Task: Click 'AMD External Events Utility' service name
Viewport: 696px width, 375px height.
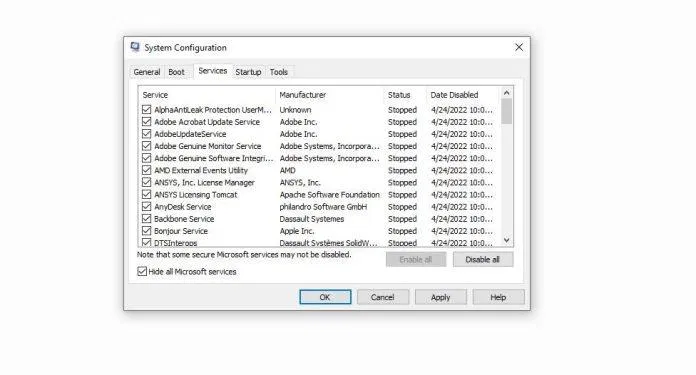Action: [x=201, y=170]
